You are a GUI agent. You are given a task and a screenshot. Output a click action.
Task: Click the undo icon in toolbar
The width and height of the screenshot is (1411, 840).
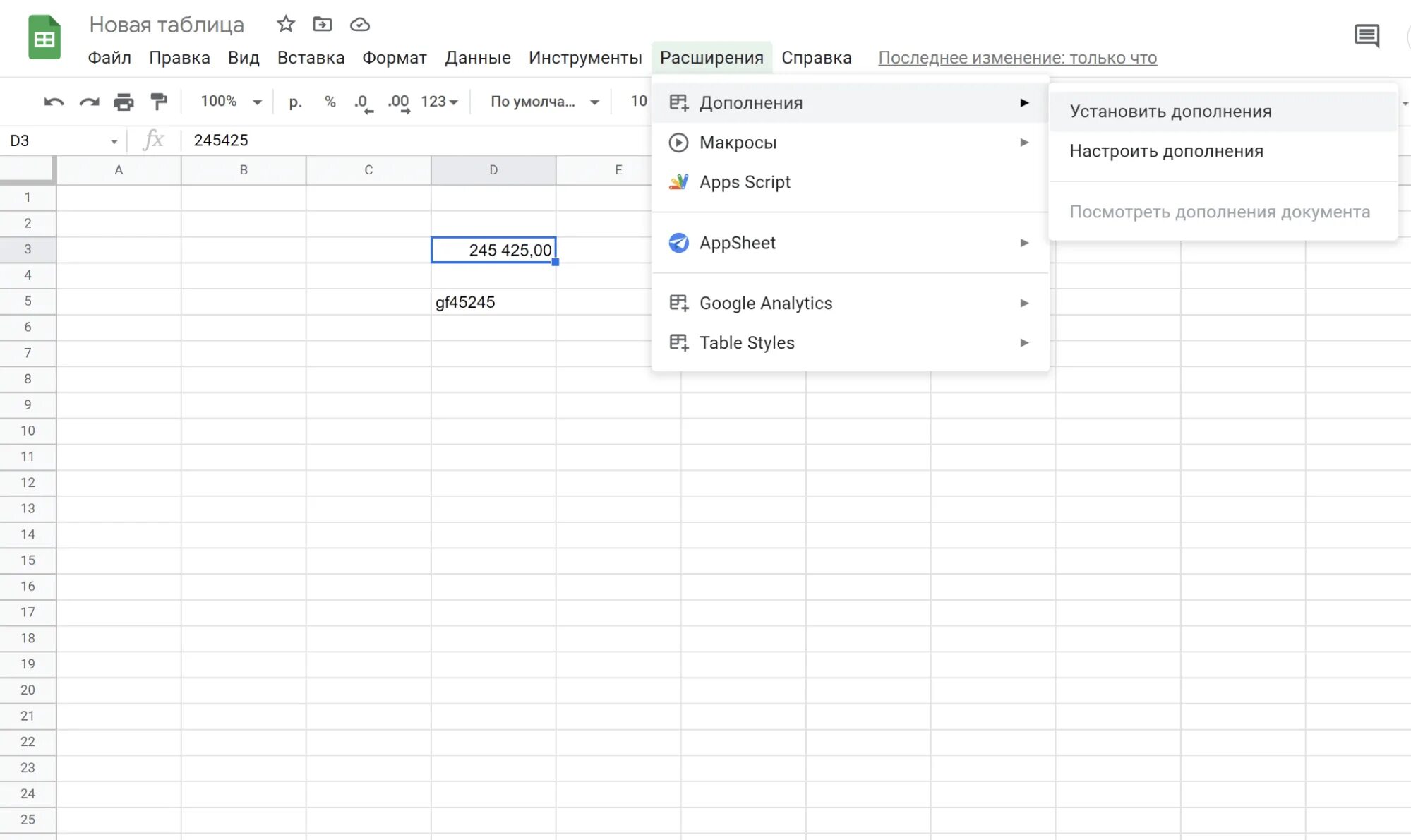click(x=54, y=101)
